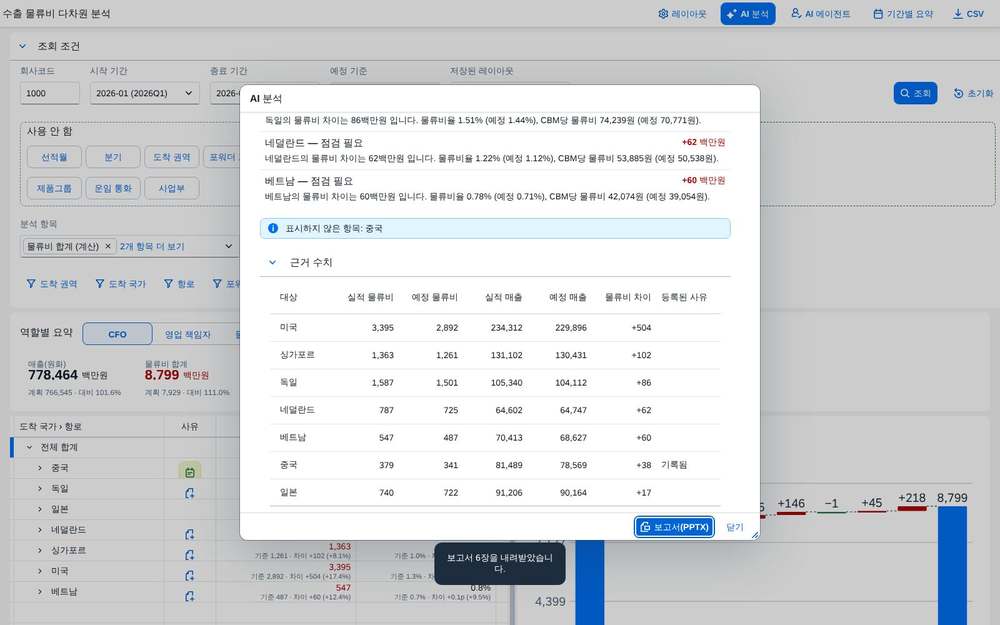Click the sparkle icon on AI 분석

[x=731, y=13]
